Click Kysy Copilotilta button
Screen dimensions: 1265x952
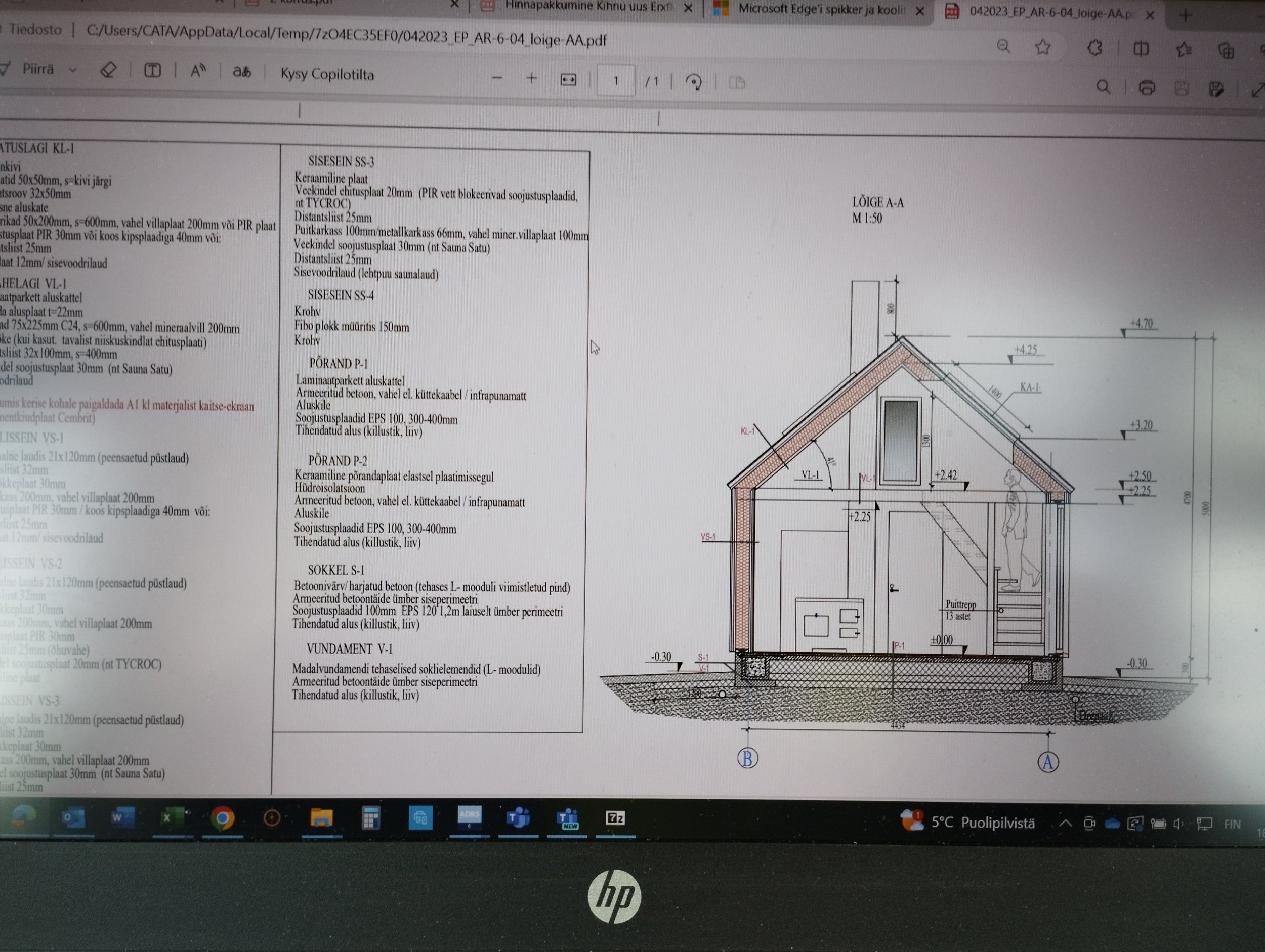point(327,75)
